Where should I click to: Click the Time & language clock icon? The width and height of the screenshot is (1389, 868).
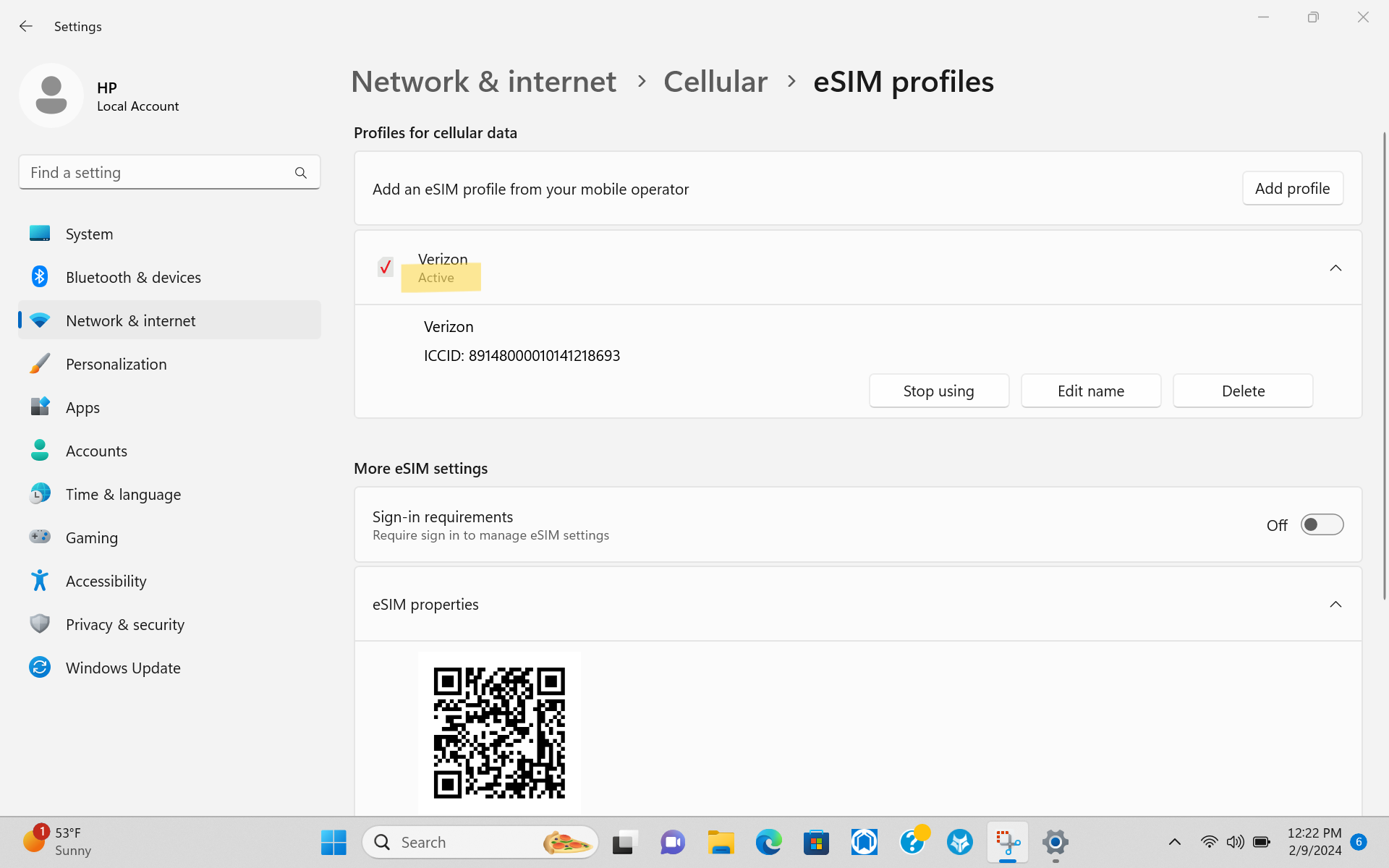point(40,493)
